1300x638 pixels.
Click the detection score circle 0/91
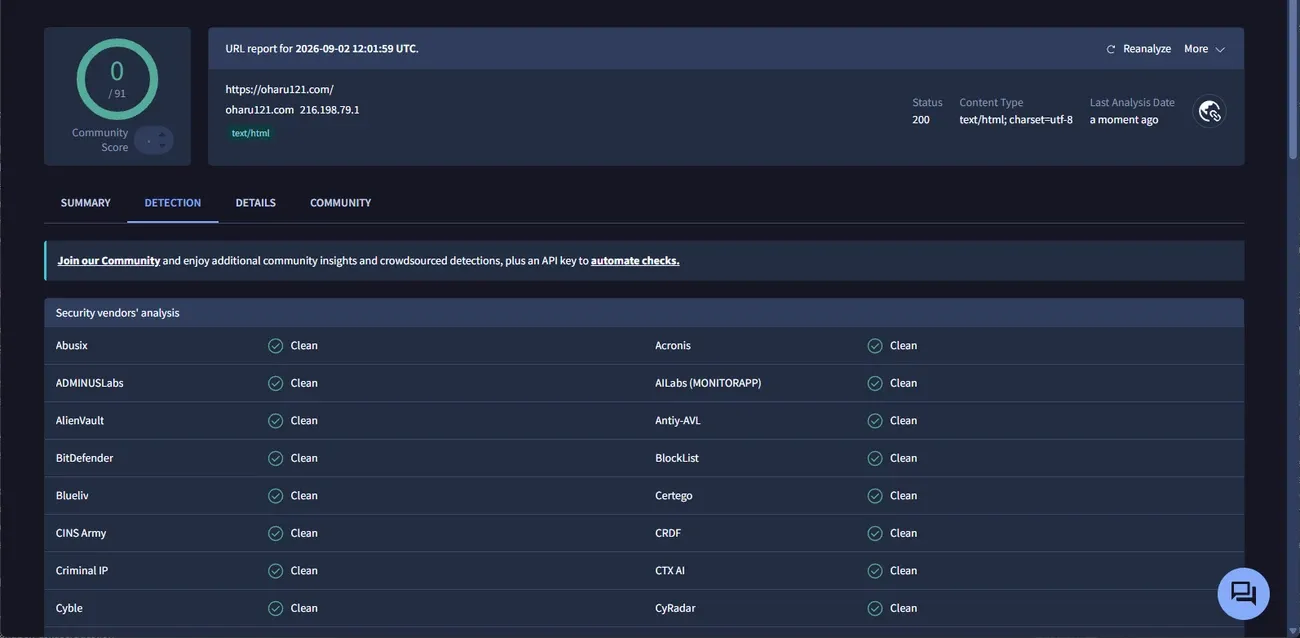click(x=117, y=79)
